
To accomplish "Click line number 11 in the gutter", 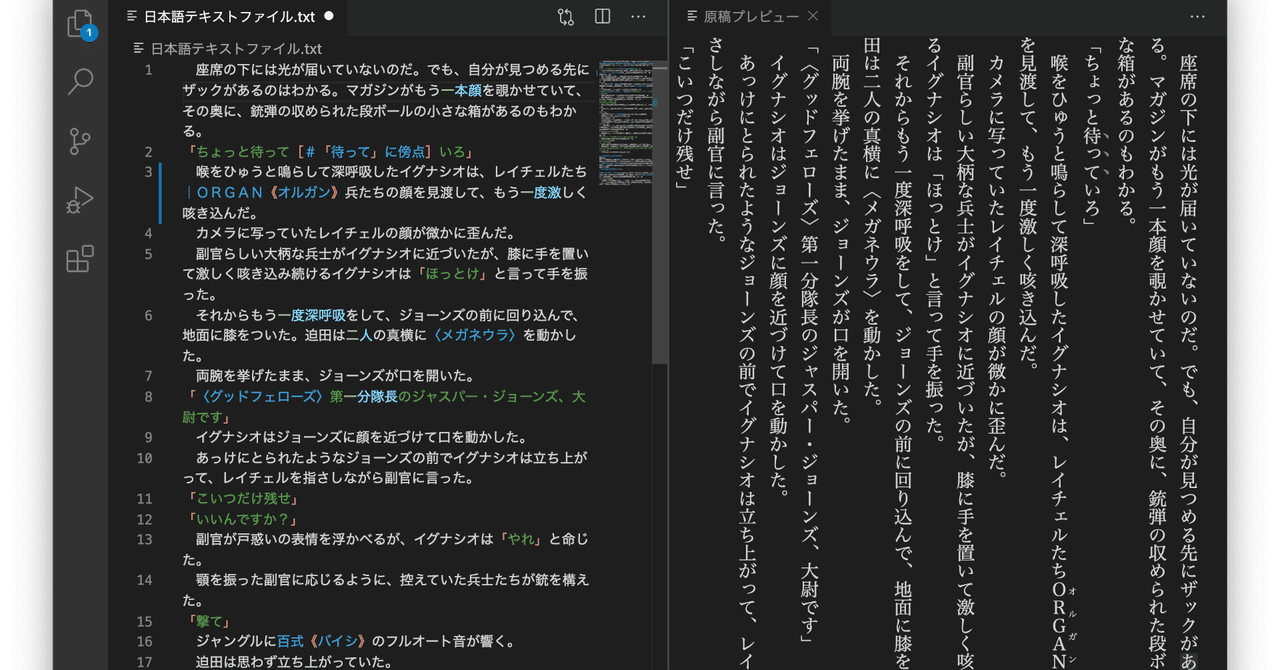I will [x=145, y=499].
